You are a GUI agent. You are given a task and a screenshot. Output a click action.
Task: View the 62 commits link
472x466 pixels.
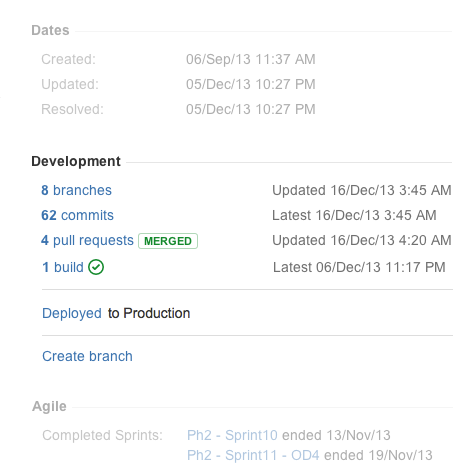pyautogui.click(x=77, y=215)
